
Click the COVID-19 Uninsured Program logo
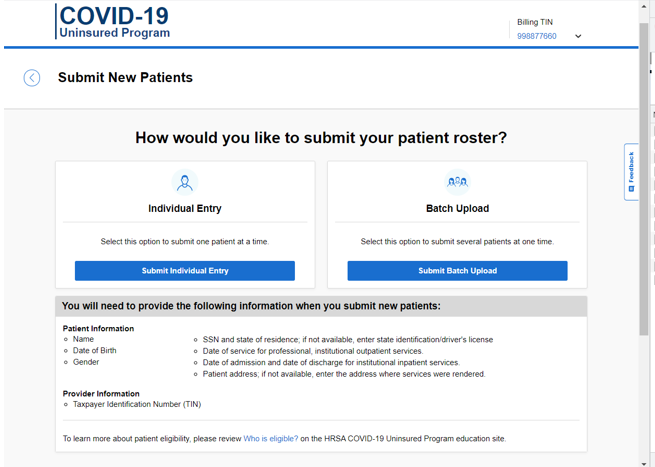[x=114, y=22]
